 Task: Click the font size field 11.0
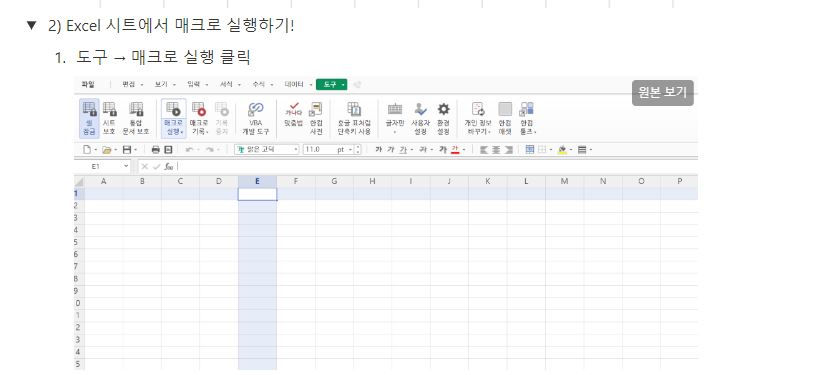(319, 150)
